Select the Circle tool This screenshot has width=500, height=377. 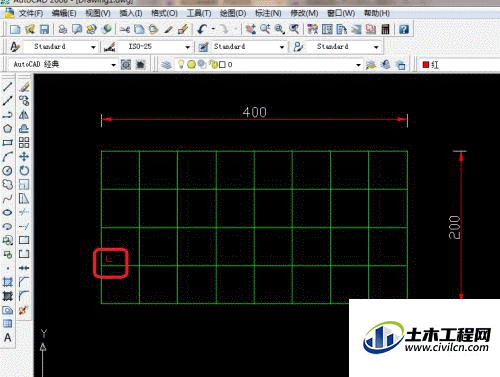(8, 171)
